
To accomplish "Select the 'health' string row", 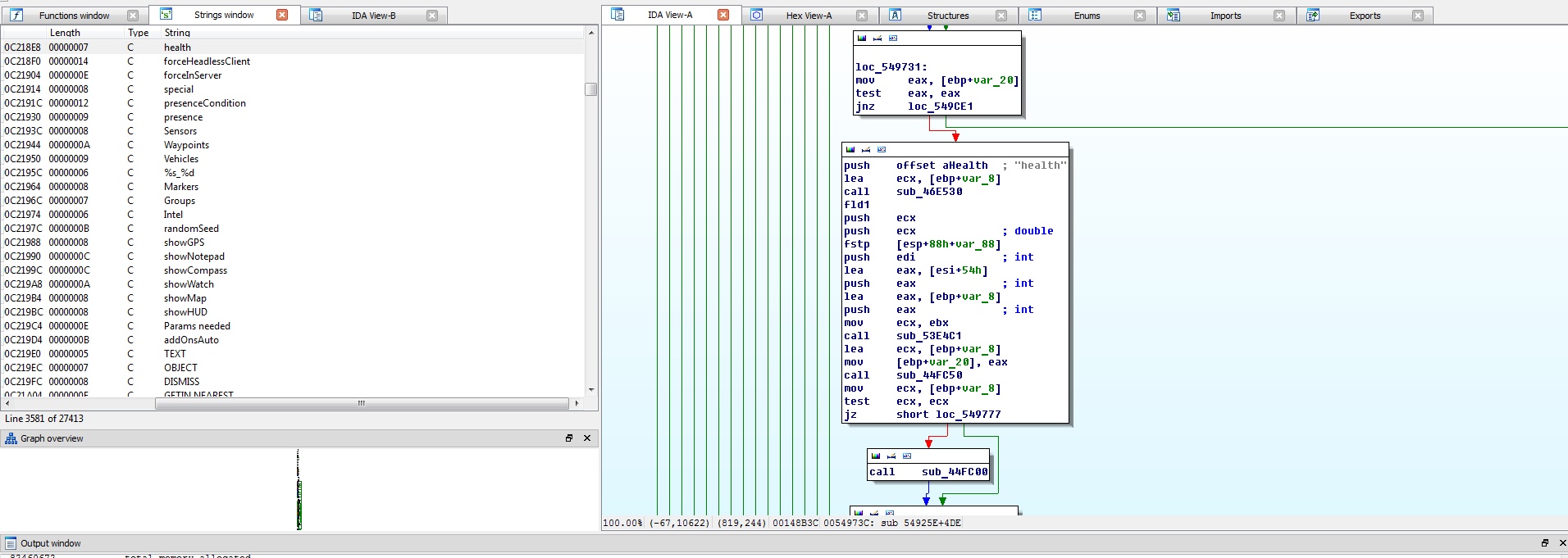I will 293,48.
